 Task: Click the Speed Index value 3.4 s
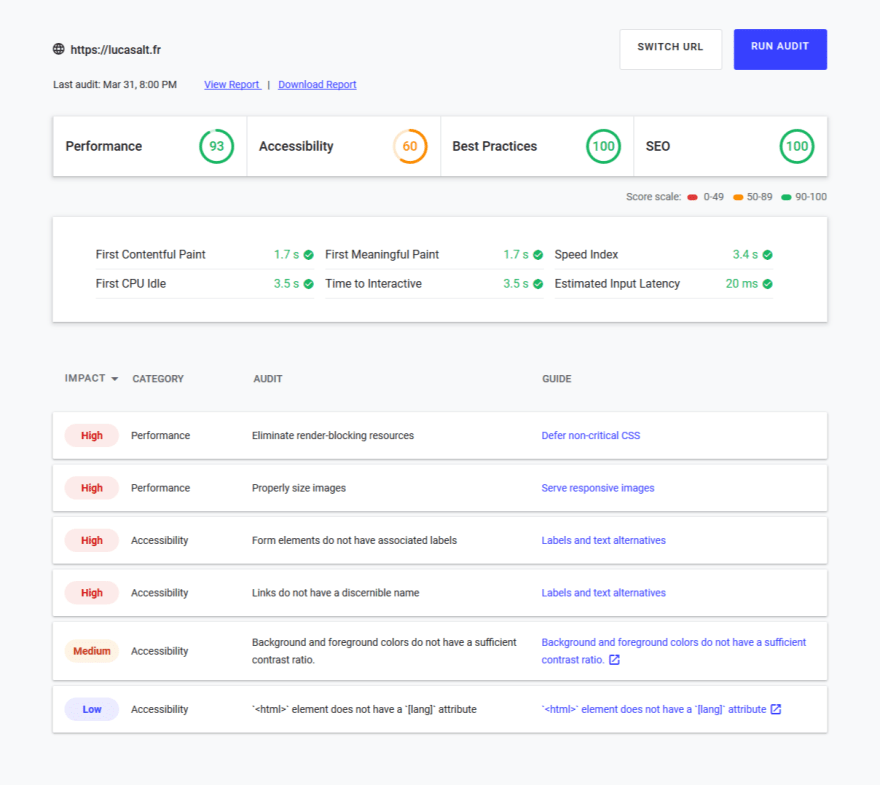pos(745,255)
